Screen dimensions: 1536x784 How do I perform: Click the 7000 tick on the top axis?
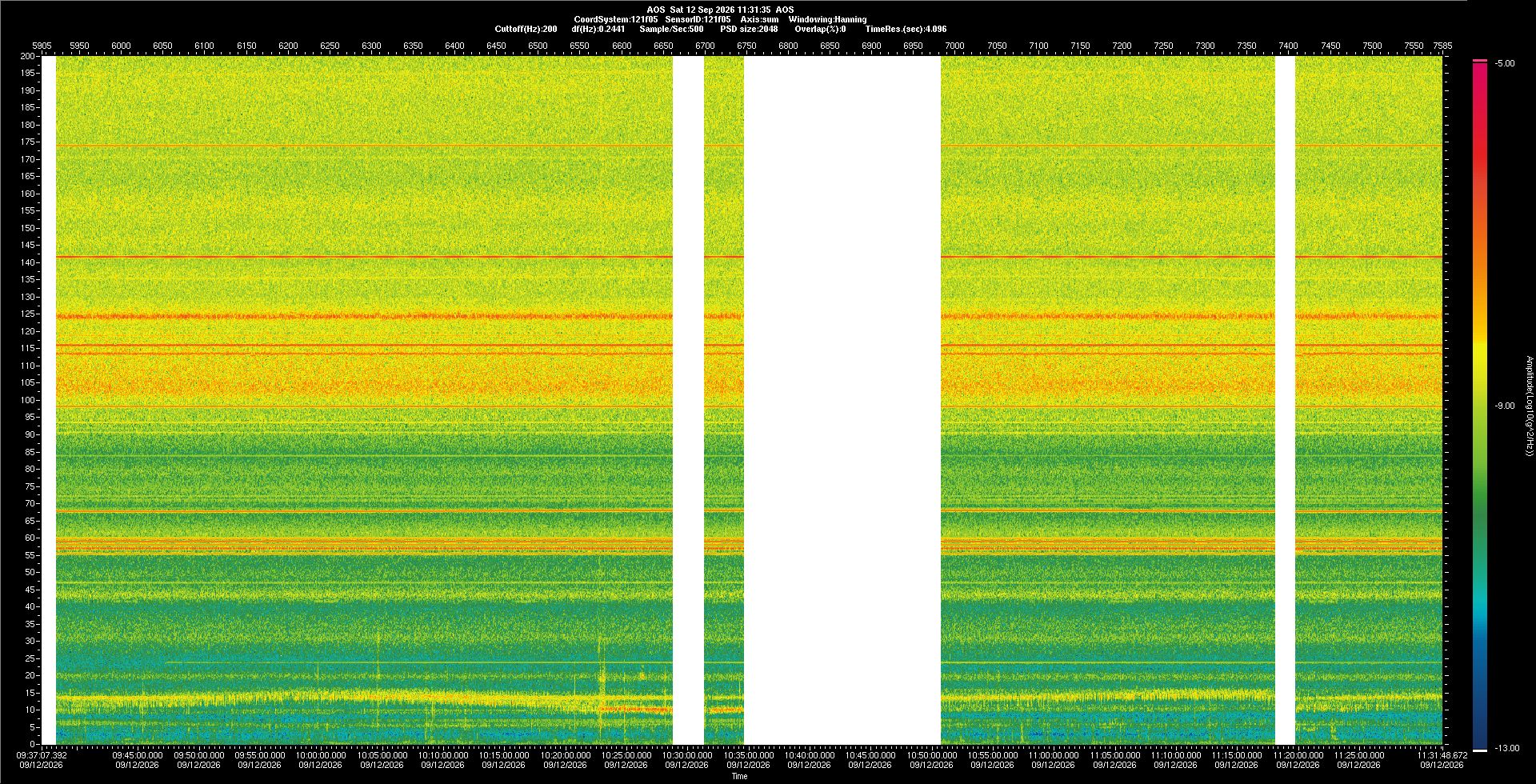tap(954, 46)
